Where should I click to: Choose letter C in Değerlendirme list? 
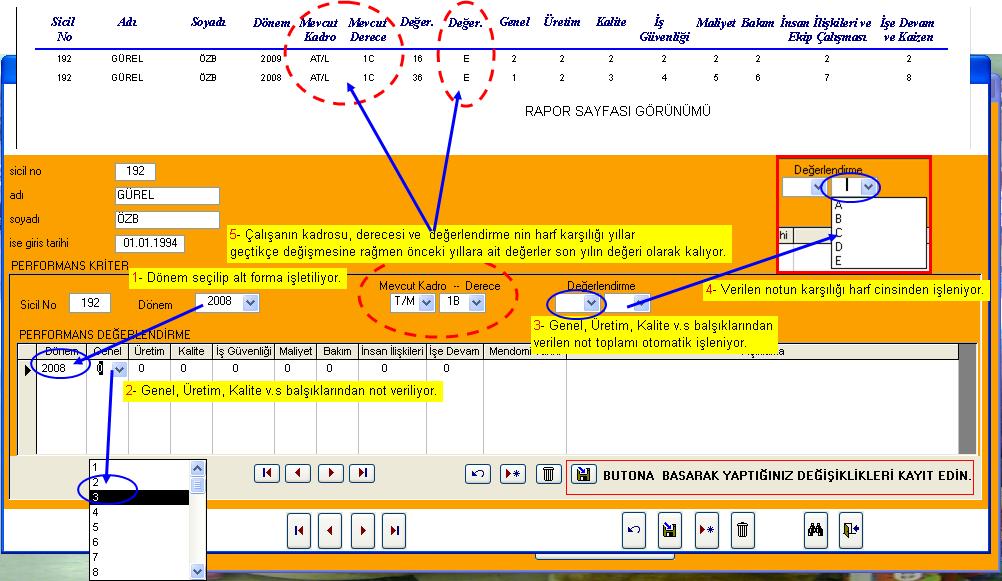(x=838, y=232)
